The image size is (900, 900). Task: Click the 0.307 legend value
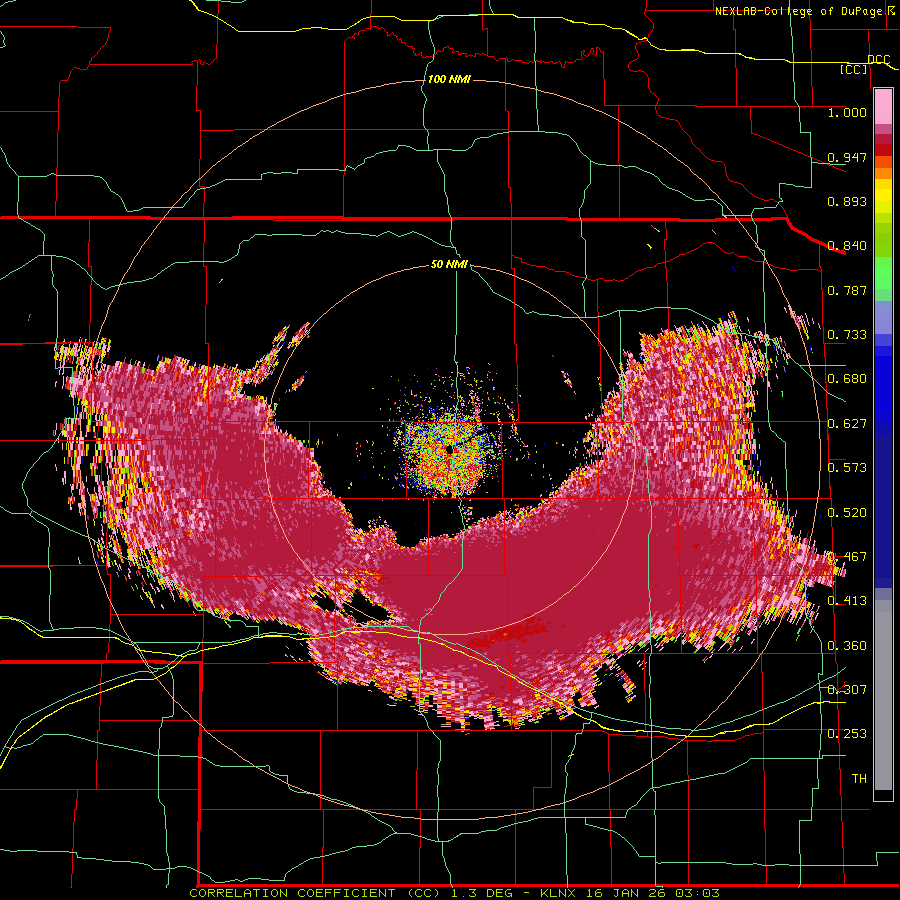pyautogui.click(x=847, y=690)
